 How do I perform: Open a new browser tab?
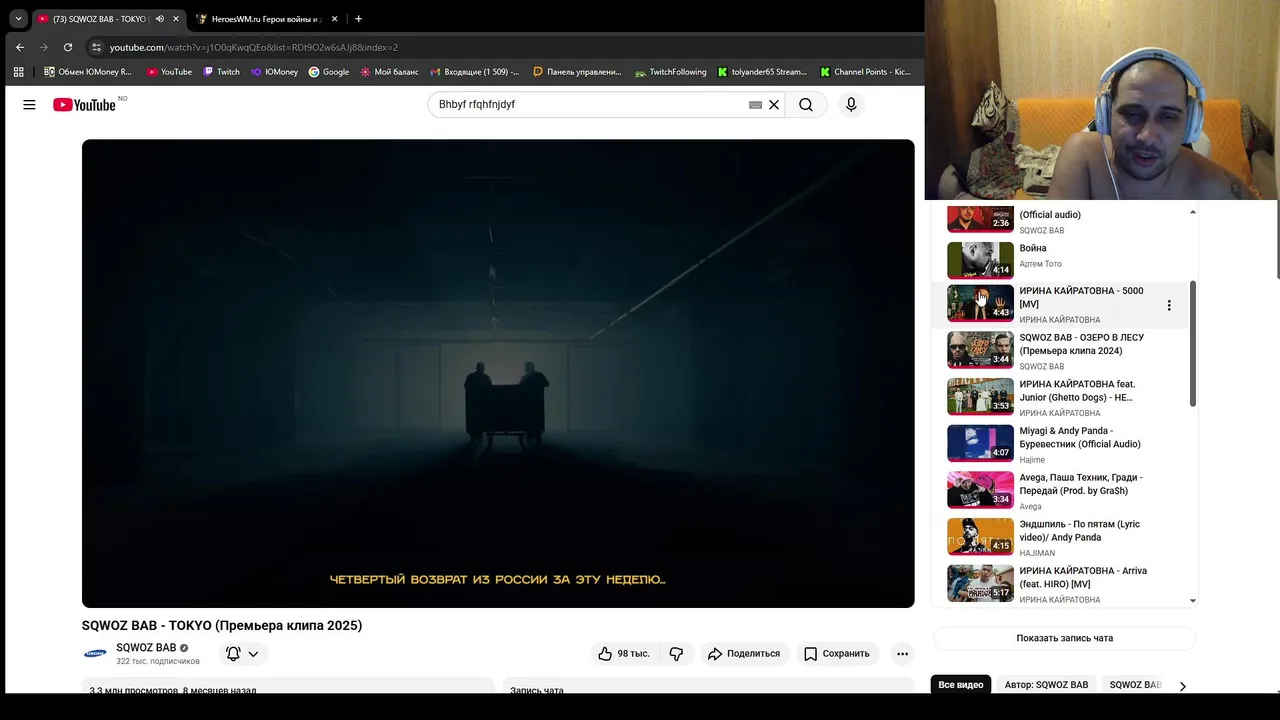tap(358, 18)
